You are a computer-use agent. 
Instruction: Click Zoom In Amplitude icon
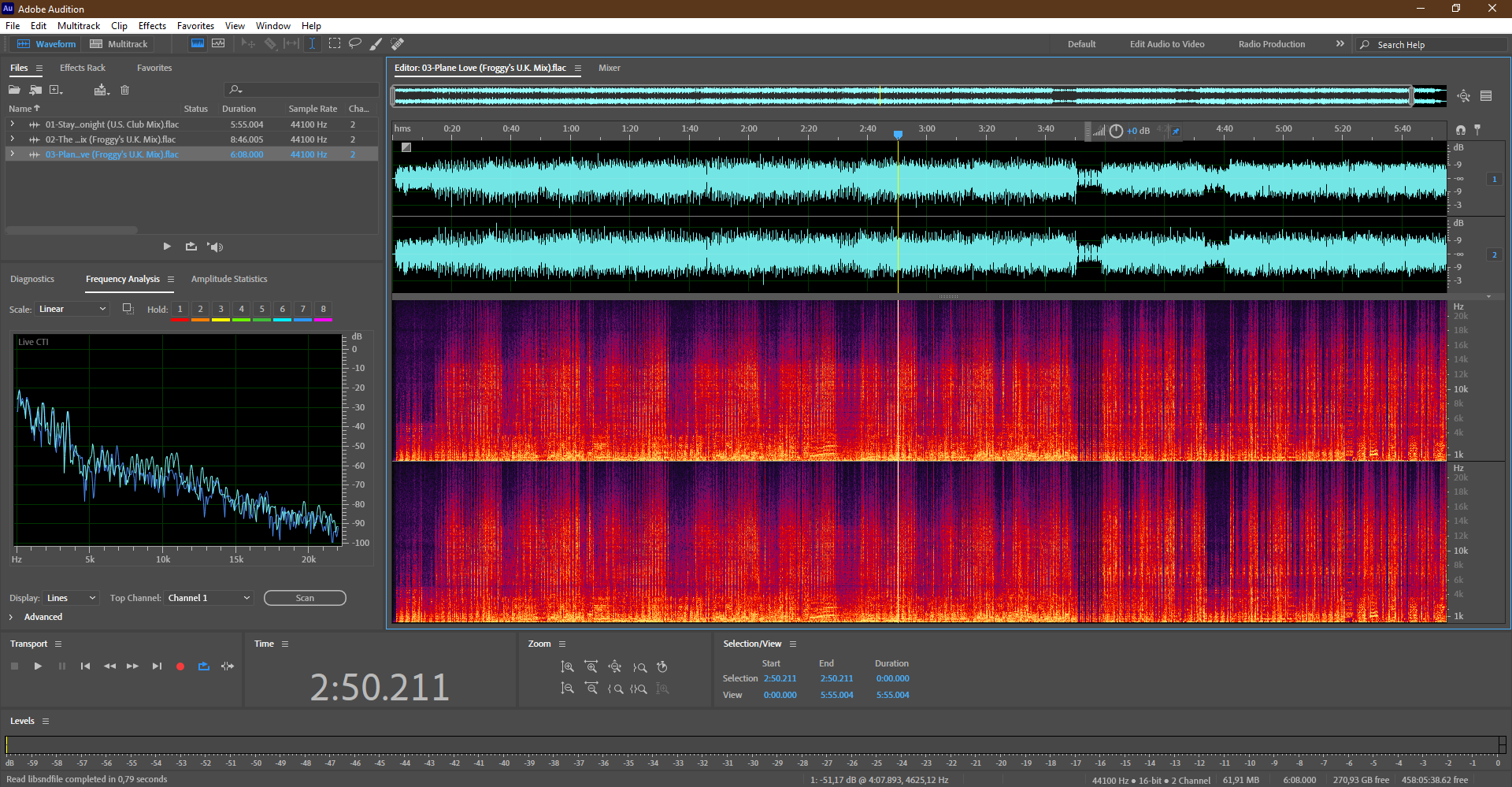pyautogui.click(x=567, y=667)
